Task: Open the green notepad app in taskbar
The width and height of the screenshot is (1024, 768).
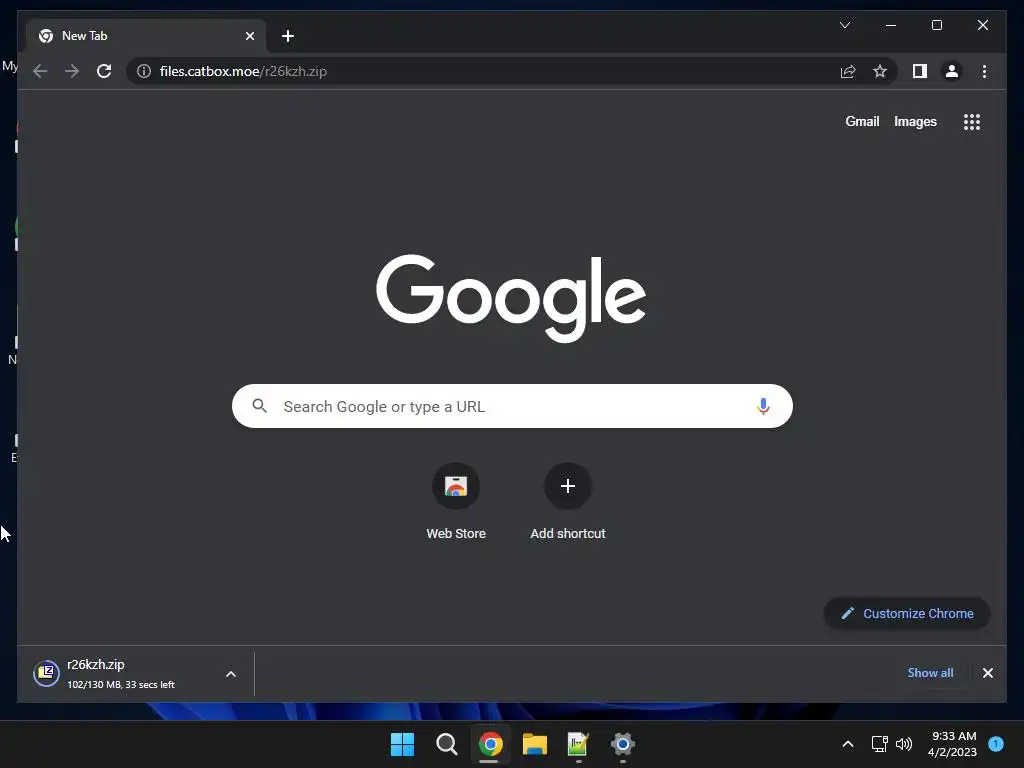Action: click(x=579, y=744)
